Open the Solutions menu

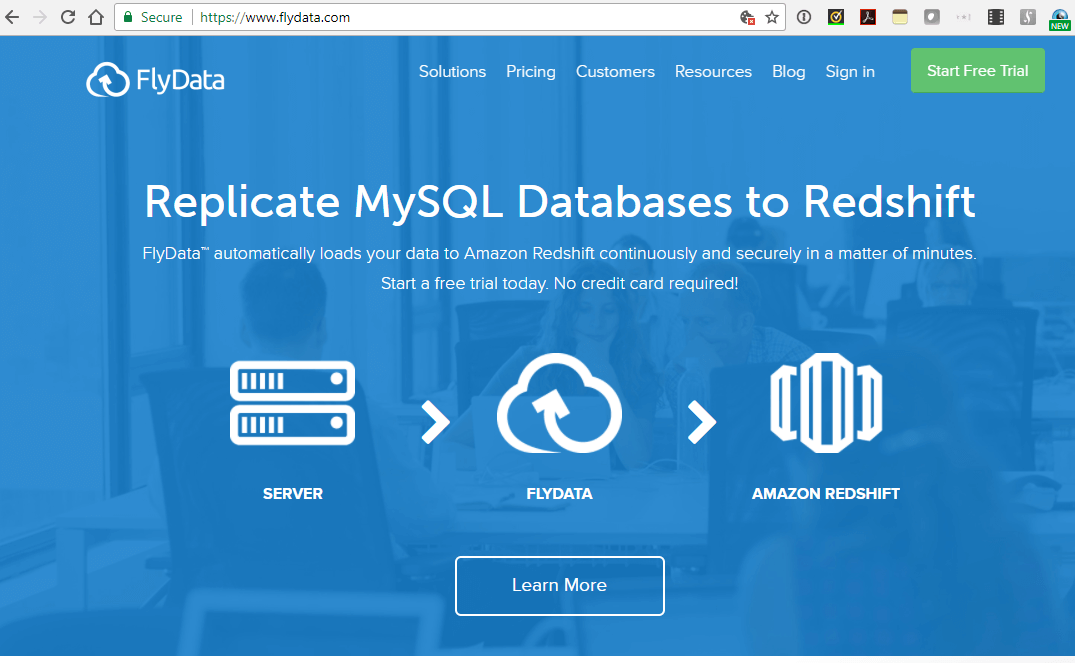click(452, 71)
